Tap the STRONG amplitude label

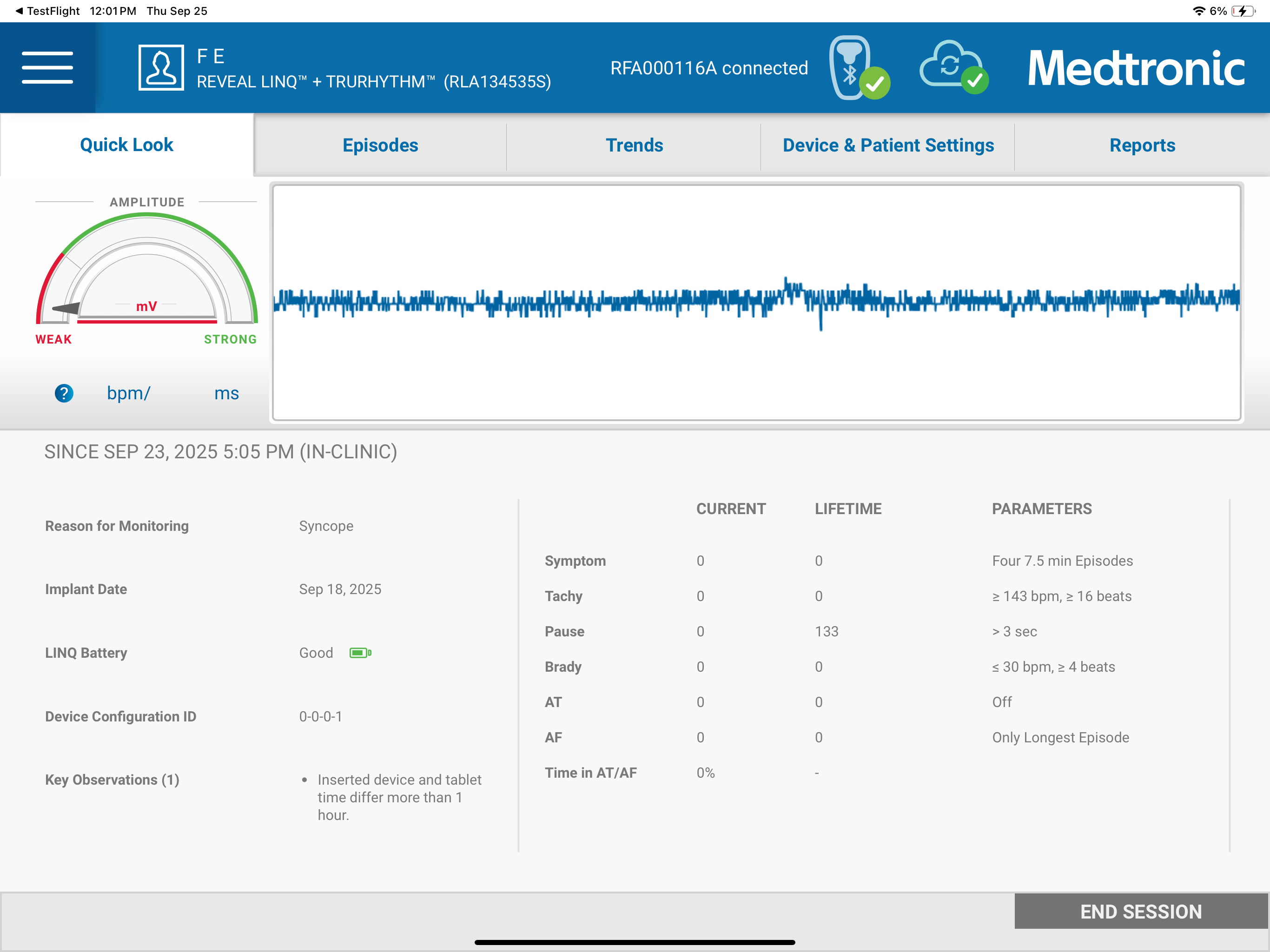pyautogui.click(x=230, y=339)
